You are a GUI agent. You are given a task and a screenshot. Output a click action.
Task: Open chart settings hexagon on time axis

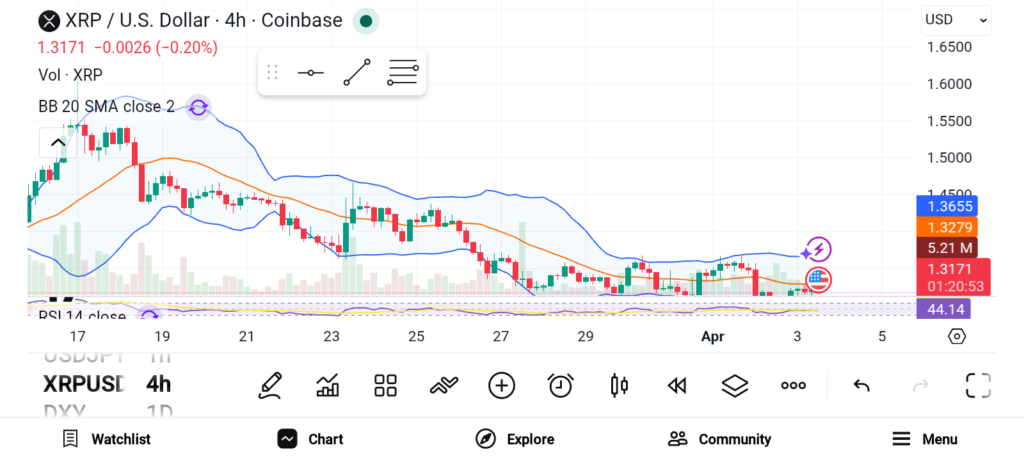(x=957, y=336)
